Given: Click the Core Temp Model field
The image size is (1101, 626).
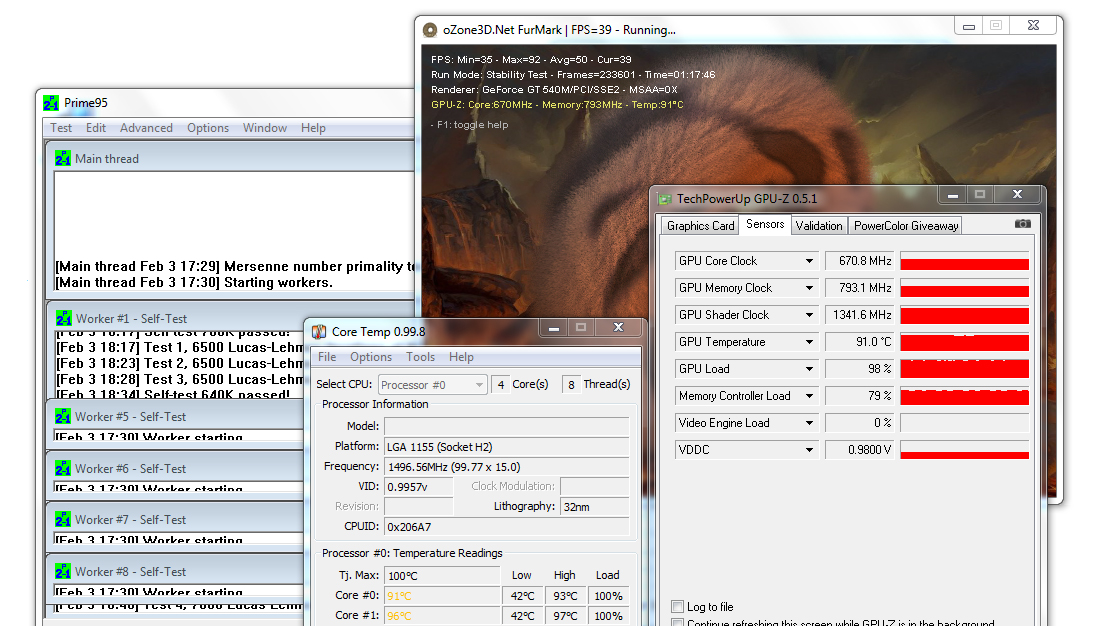Looking at the screenshot, I should [x=506, y=426].
